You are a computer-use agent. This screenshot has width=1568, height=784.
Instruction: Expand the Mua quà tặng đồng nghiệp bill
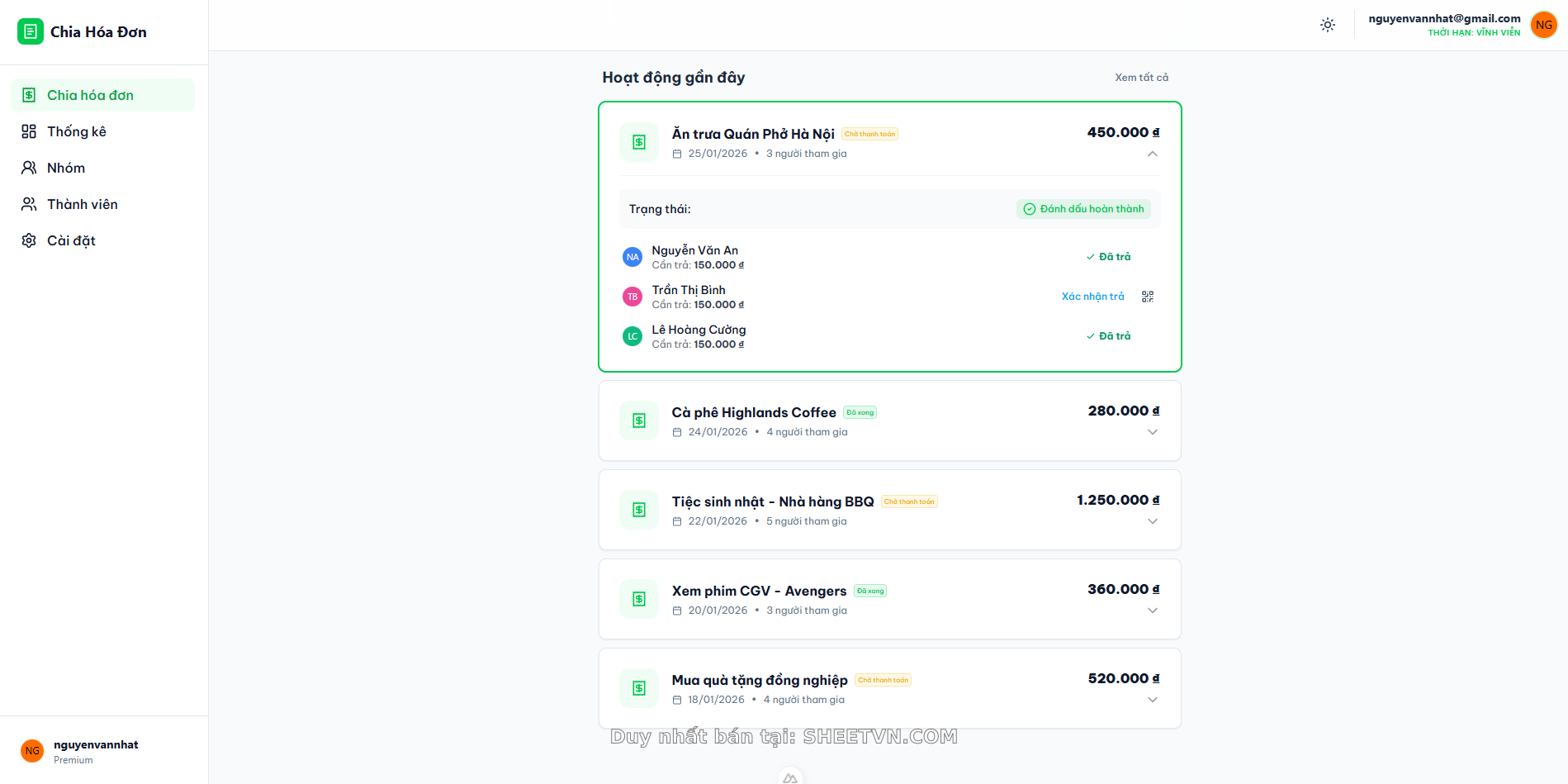[1152, 701]
